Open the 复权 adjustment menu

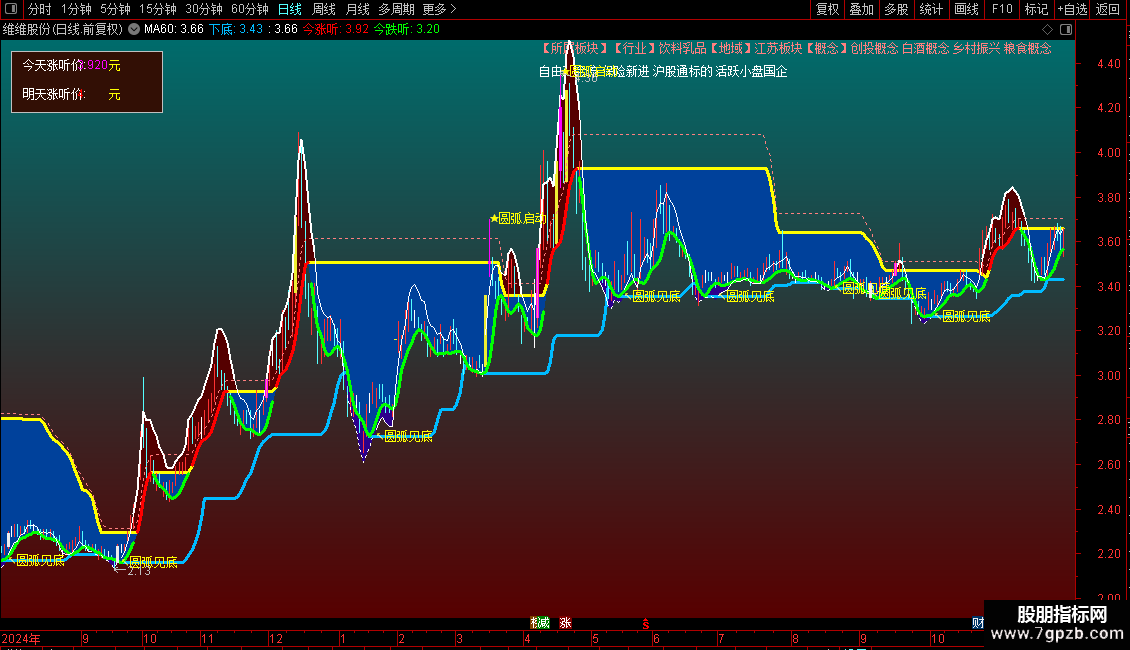(x=827, y=9)
